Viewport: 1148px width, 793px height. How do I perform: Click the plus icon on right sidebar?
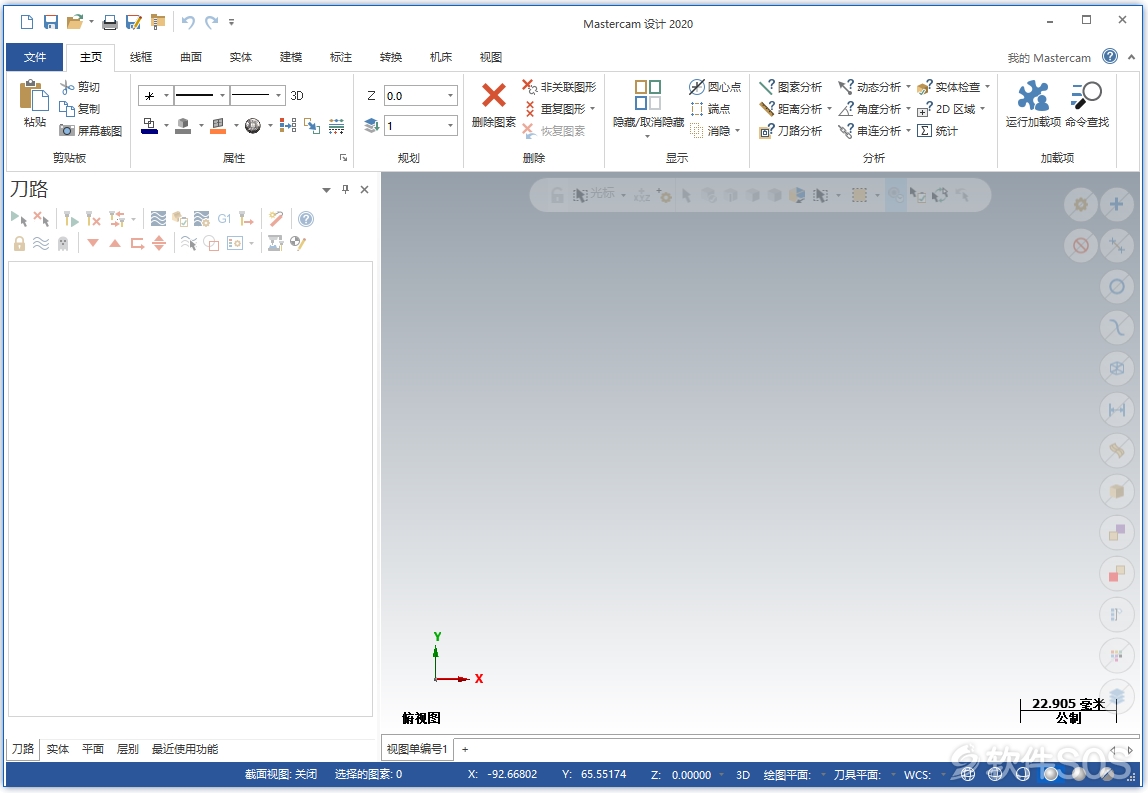point(1117,204)
